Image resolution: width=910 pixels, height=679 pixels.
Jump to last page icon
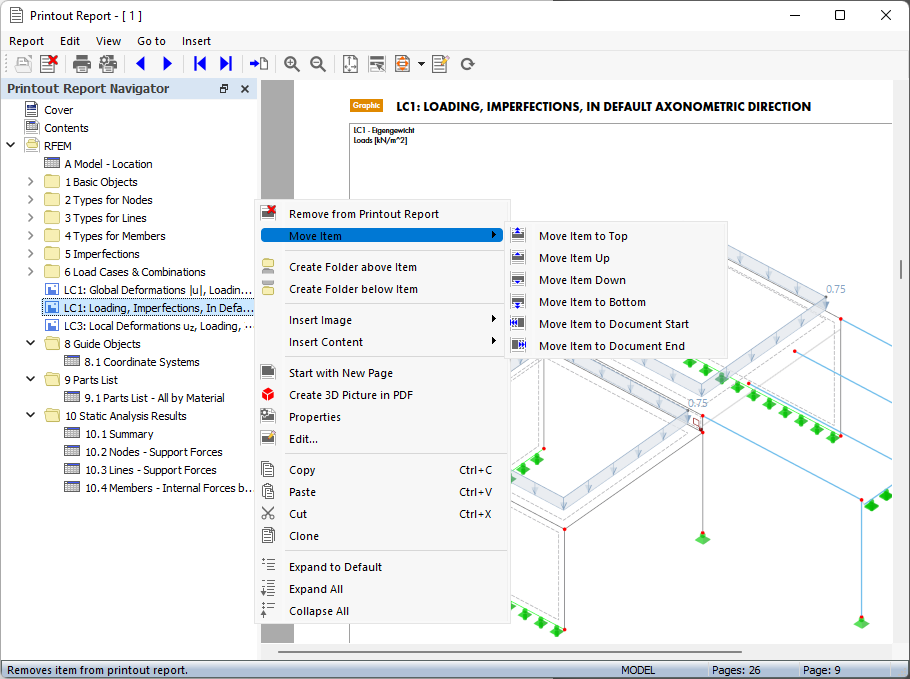(226, 64)
